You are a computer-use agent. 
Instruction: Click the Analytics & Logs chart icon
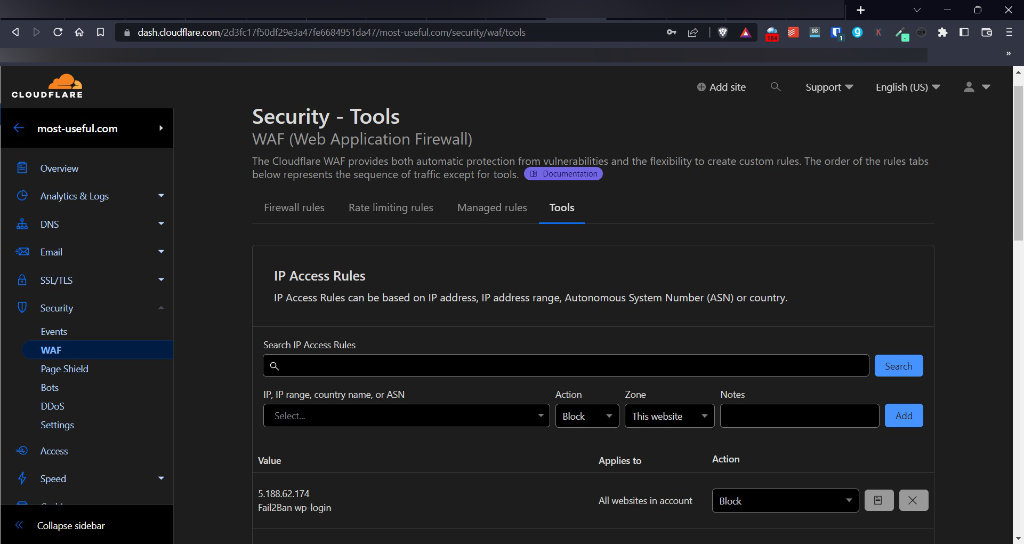22,195
